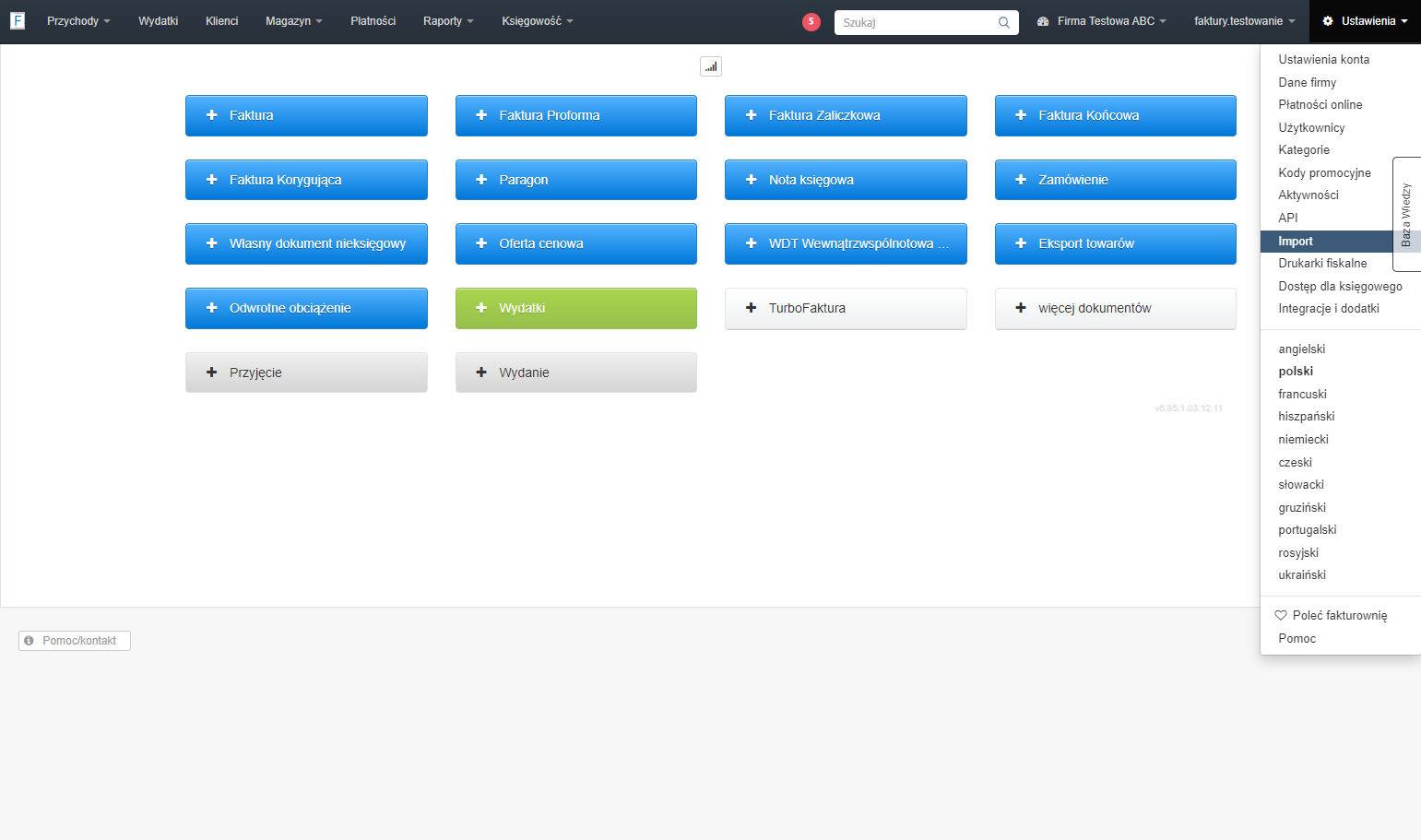Create a new Faktura Końcowa
The image size is (1421, 840).
pyautogui.click(x=1116, y=115)
